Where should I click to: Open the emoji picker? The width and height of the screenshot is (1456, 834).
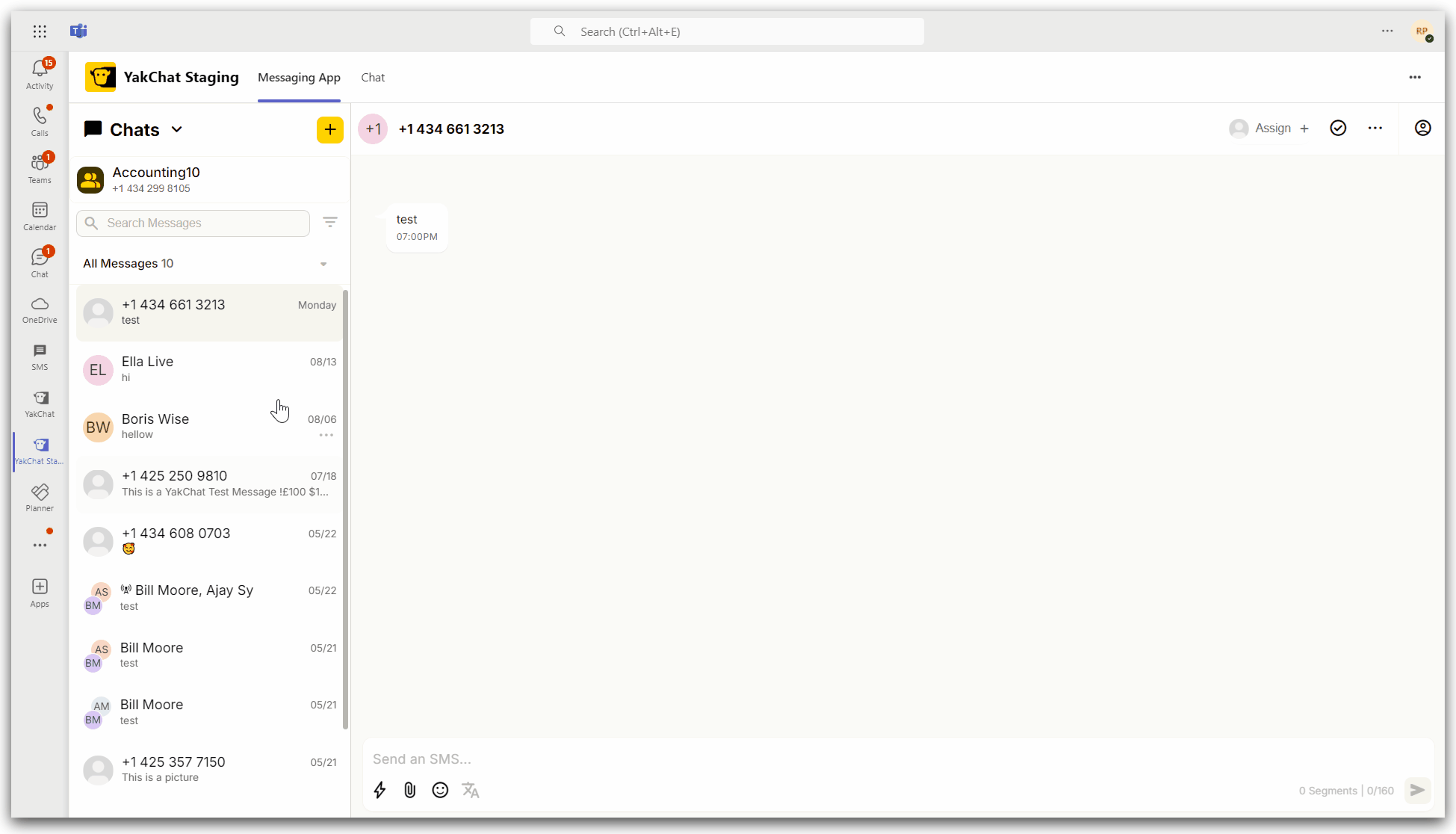click(440, 790)
